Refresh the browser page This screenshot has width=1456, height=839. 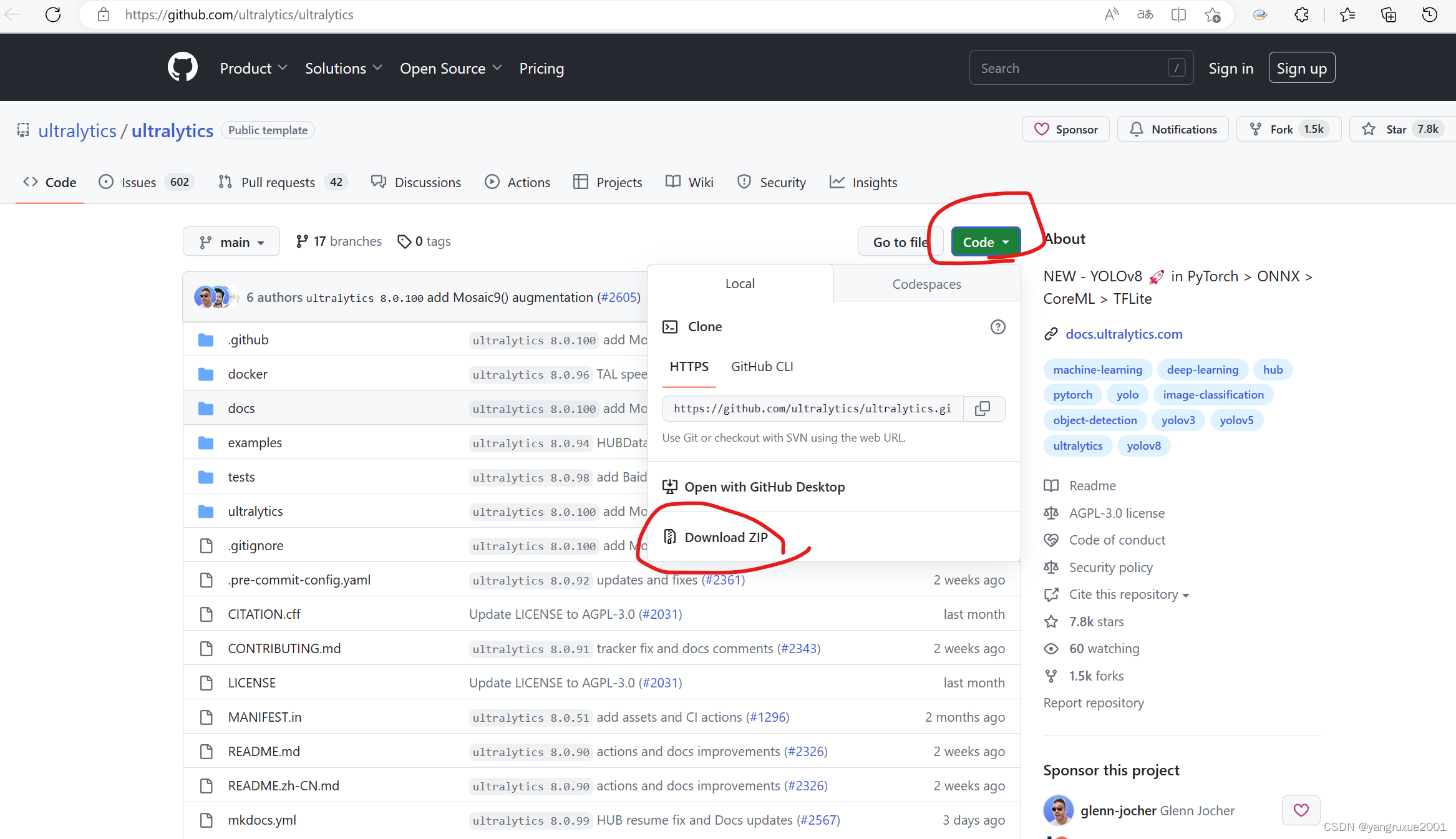point(53,14)
